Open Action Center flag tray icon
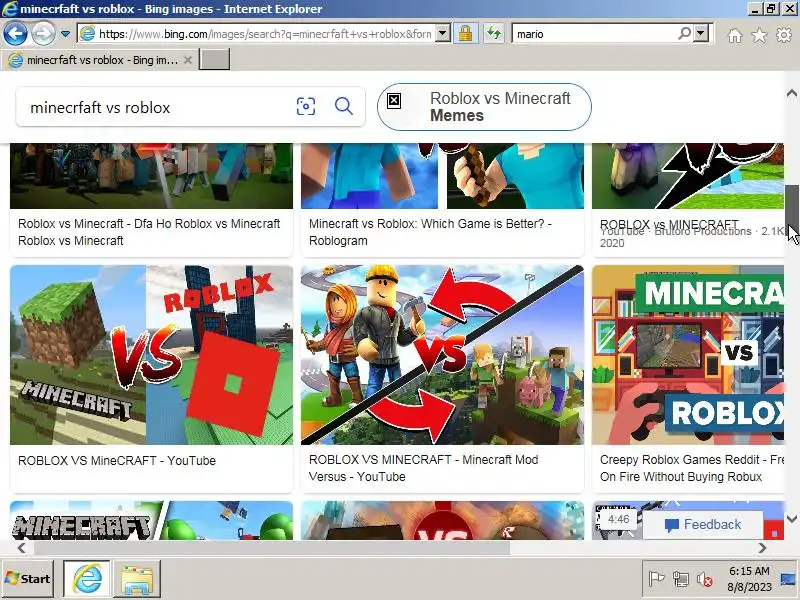The width and height of the screenshot is (800, 600). pyautogui.click(x=656, y=579)
